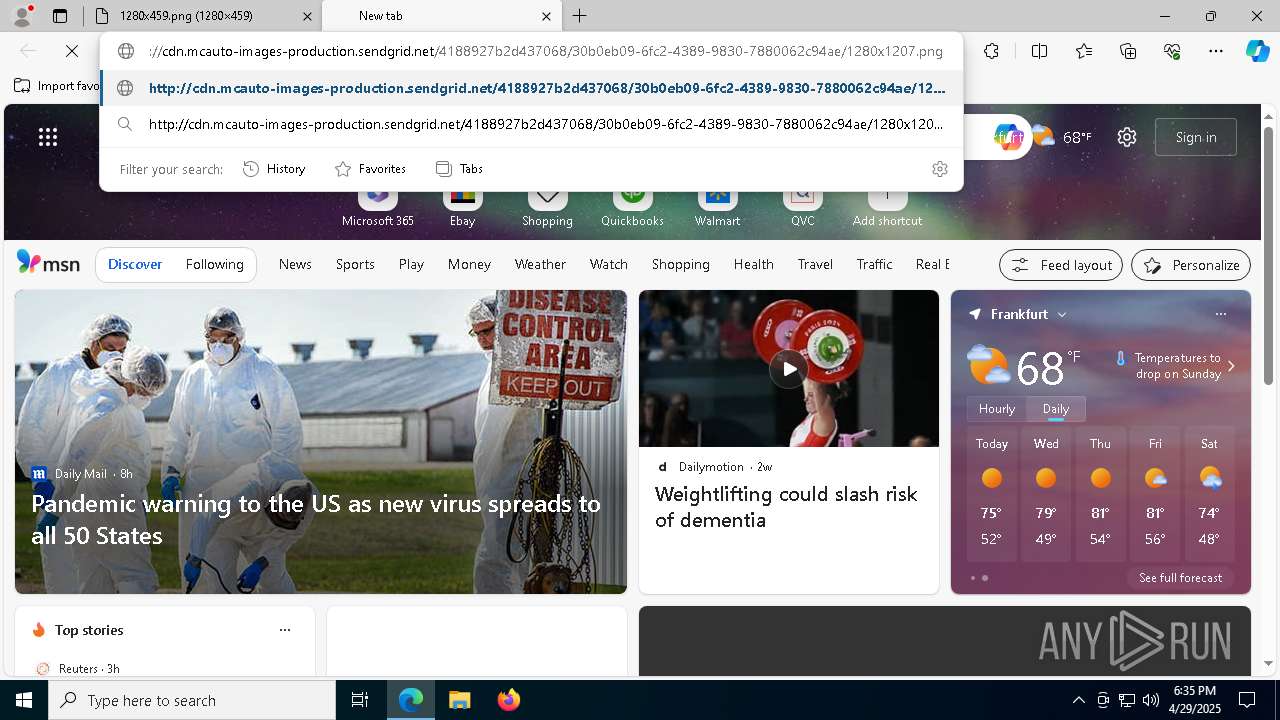Open Favorites star icon in toolbar
Image resolution: width=1280 pixels, height=720 pixels.
(x=1084, y=51)
